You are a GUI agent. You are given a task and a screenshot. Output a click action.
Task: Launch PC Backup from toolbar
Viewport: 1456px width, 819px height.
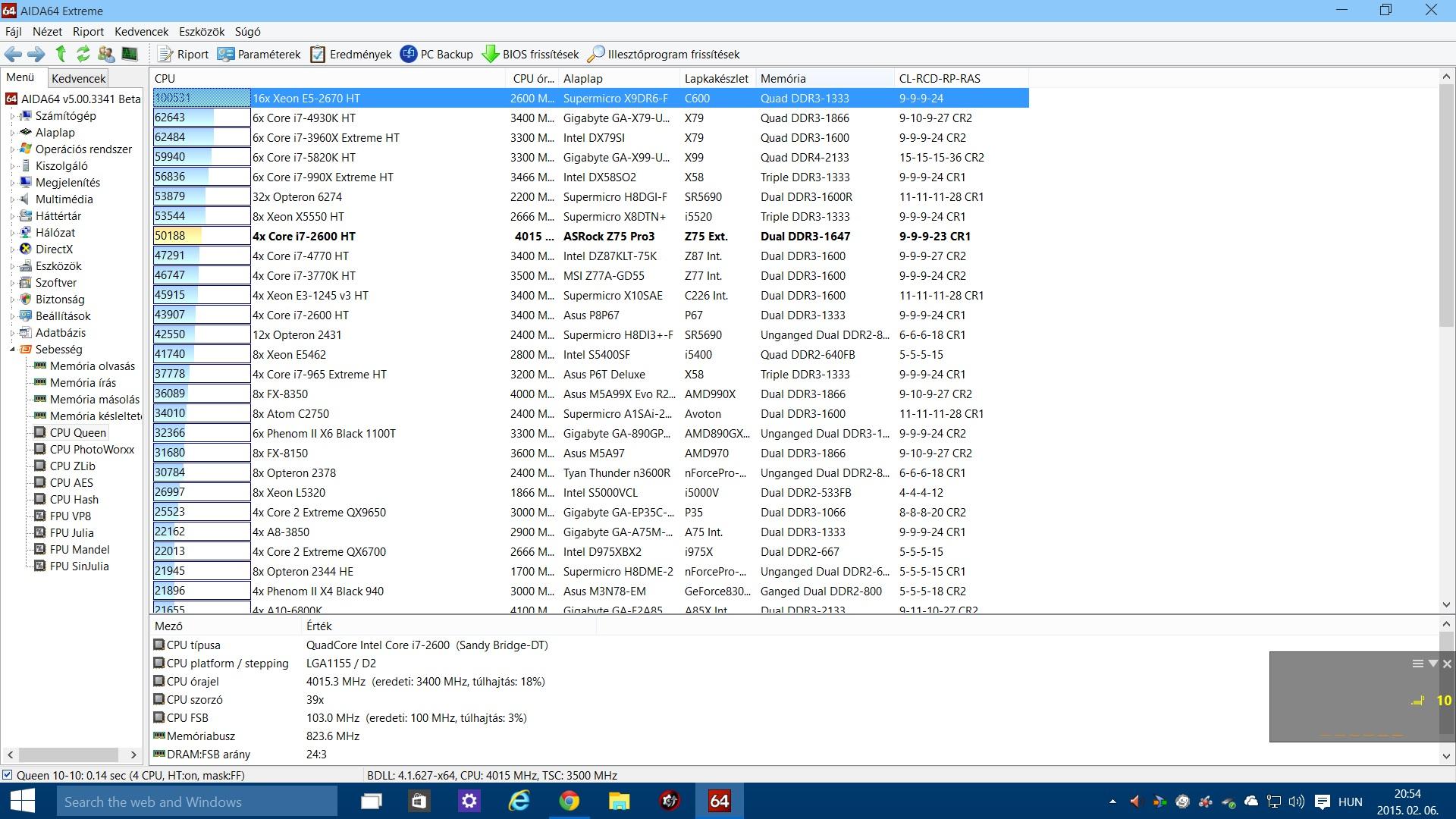coord(436,54)
